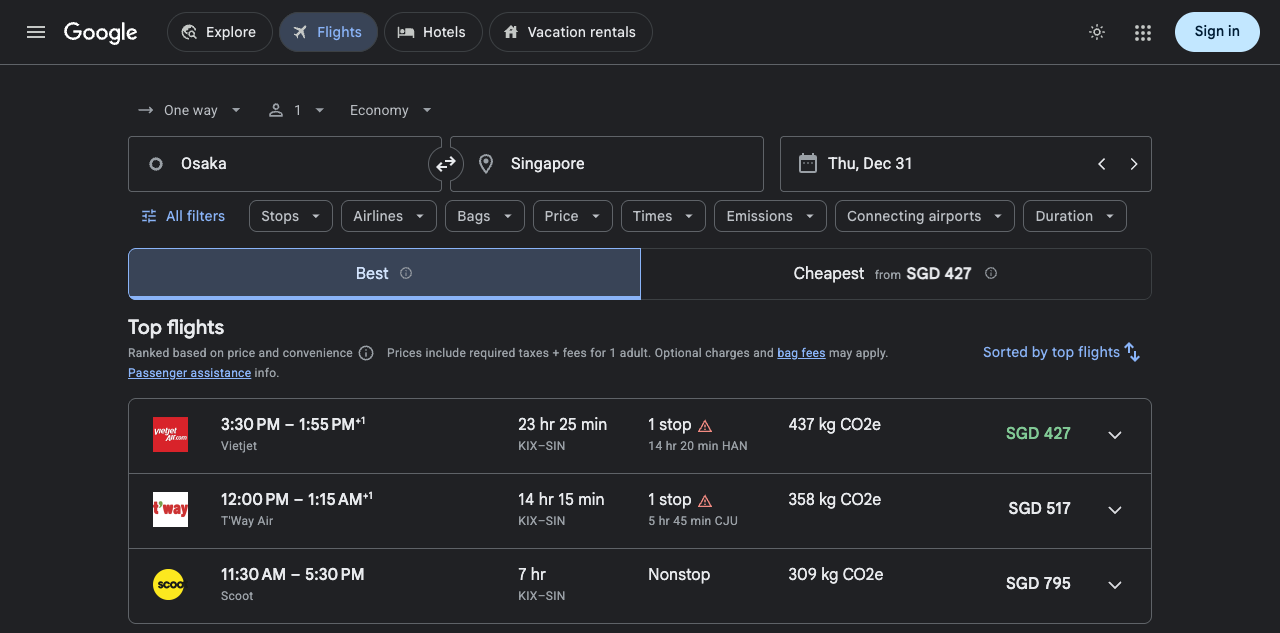
Task: Open the Duration filter
Action: pos(1075,216)
